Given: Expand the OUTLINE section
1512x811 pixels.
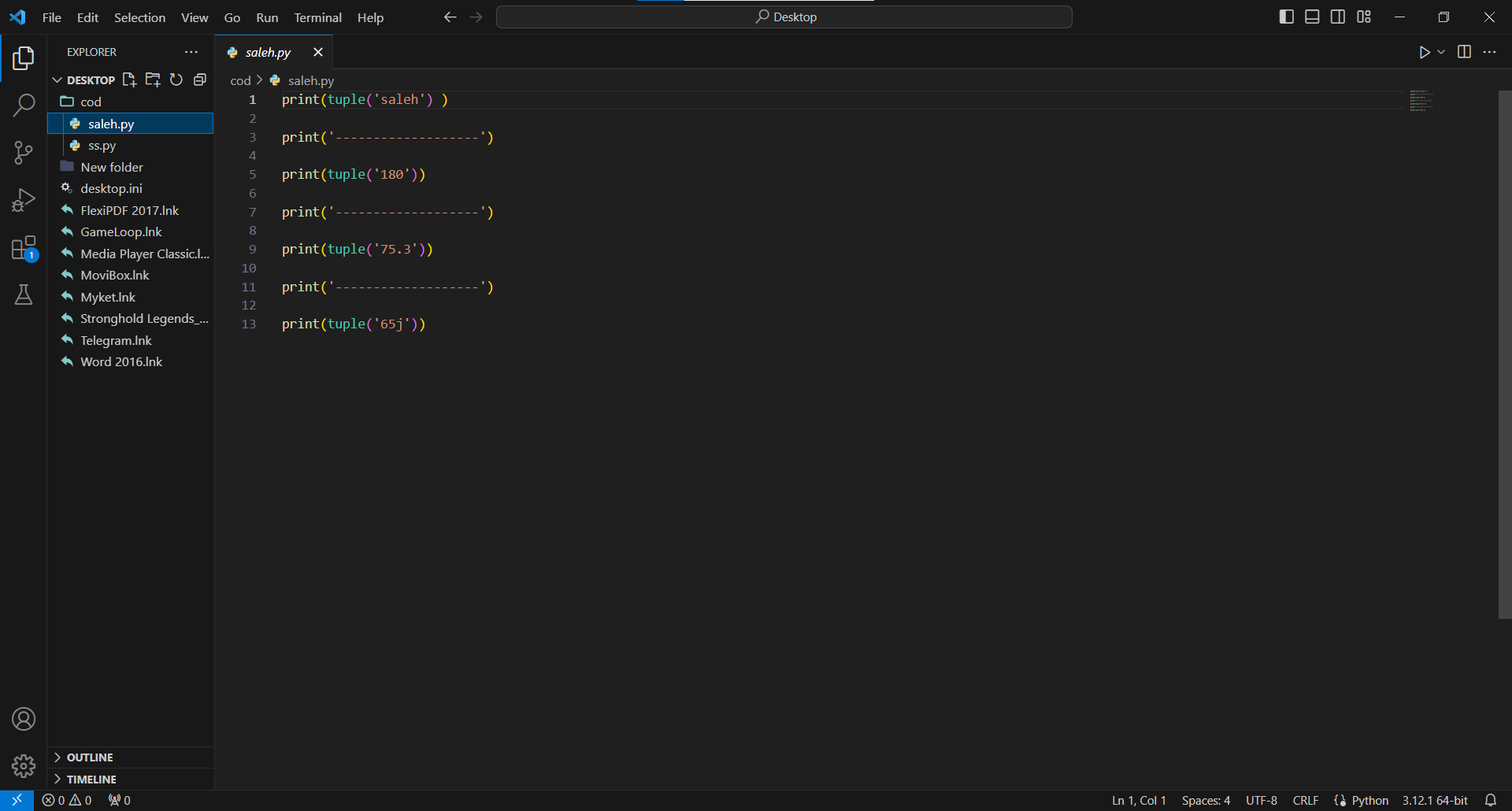Looking at the screenshot, I should 90,757.
